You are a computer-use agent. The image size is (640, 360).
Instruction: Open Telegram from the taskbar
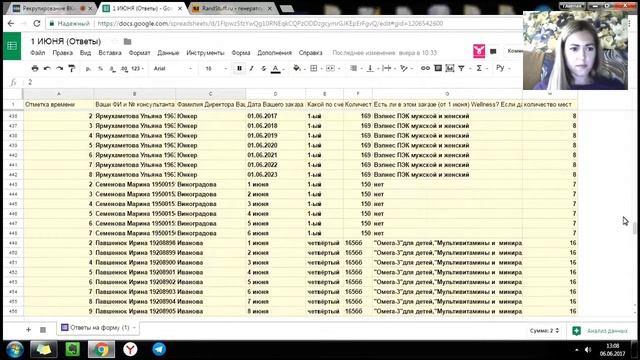coord(159,349)
